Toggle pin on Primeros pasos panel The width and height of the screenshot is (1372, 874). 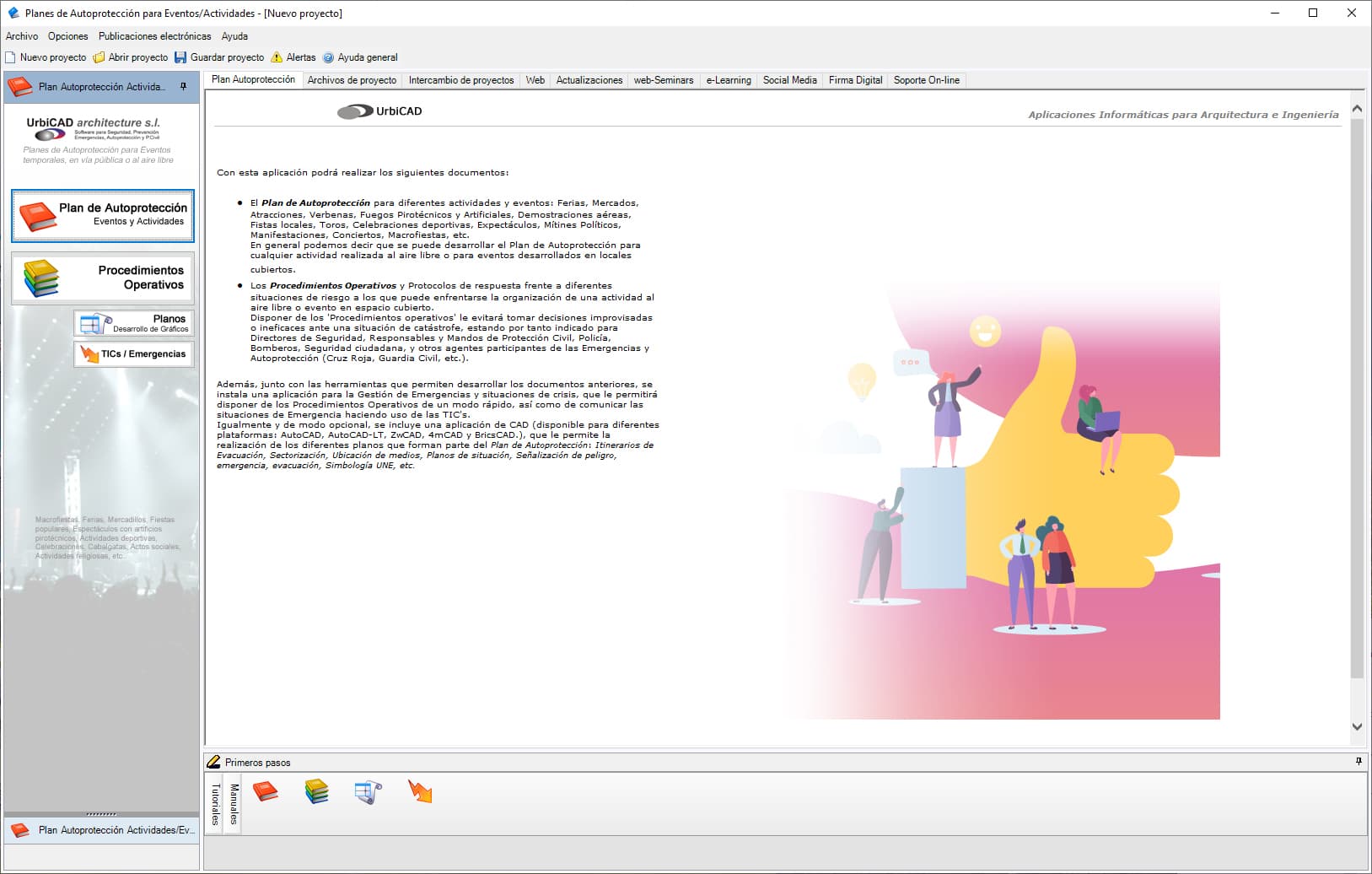(1359, 761)
